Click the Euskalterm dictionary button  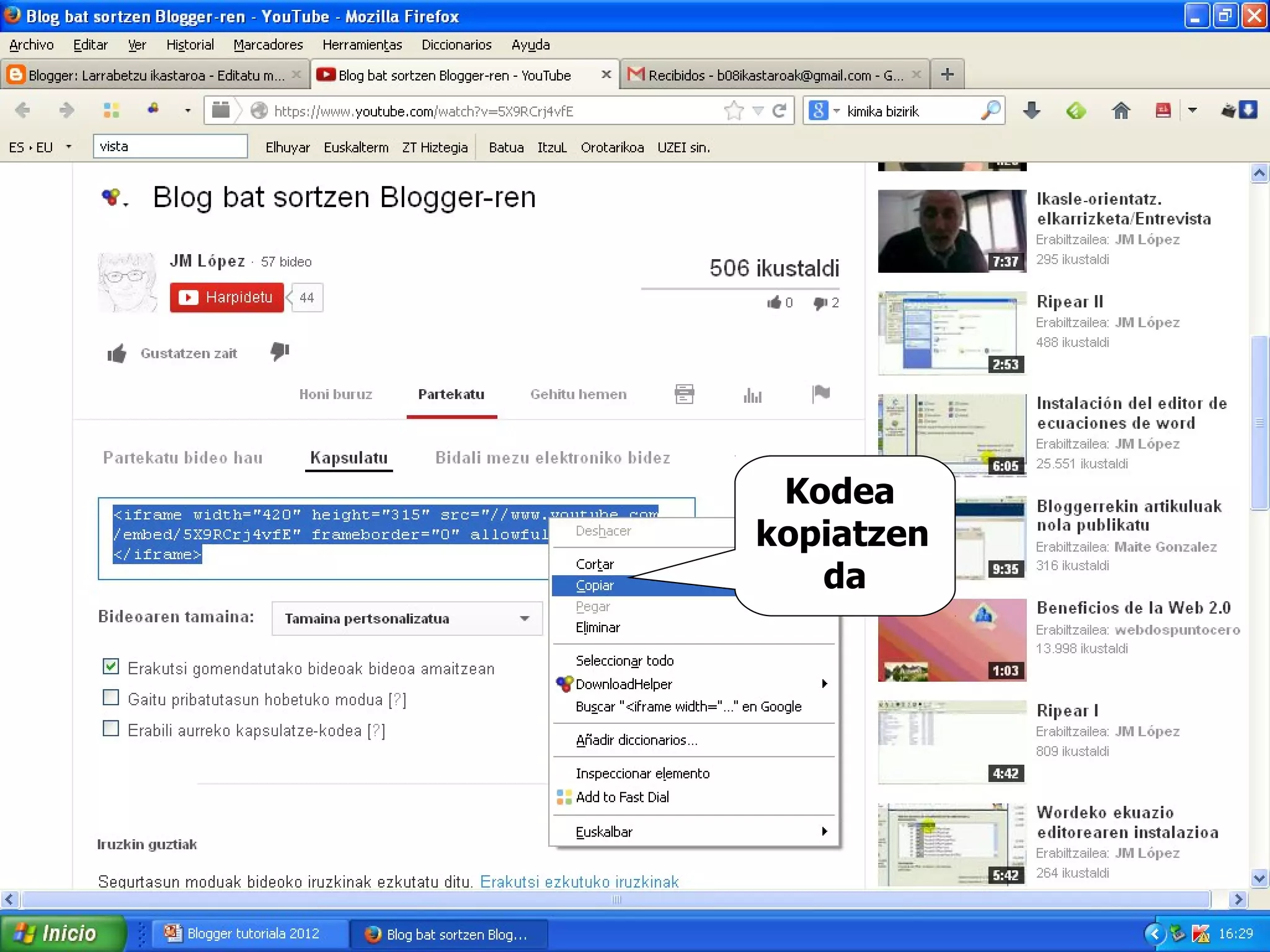(x=356, y=148)
